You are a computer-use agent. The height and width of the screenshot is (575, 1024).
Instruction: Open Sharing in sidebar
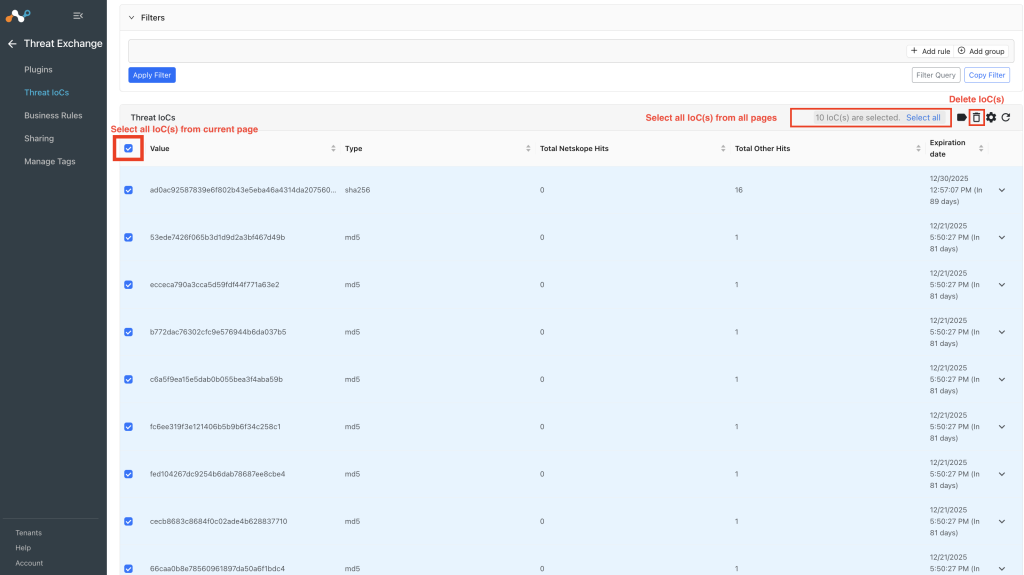point(39,139)
